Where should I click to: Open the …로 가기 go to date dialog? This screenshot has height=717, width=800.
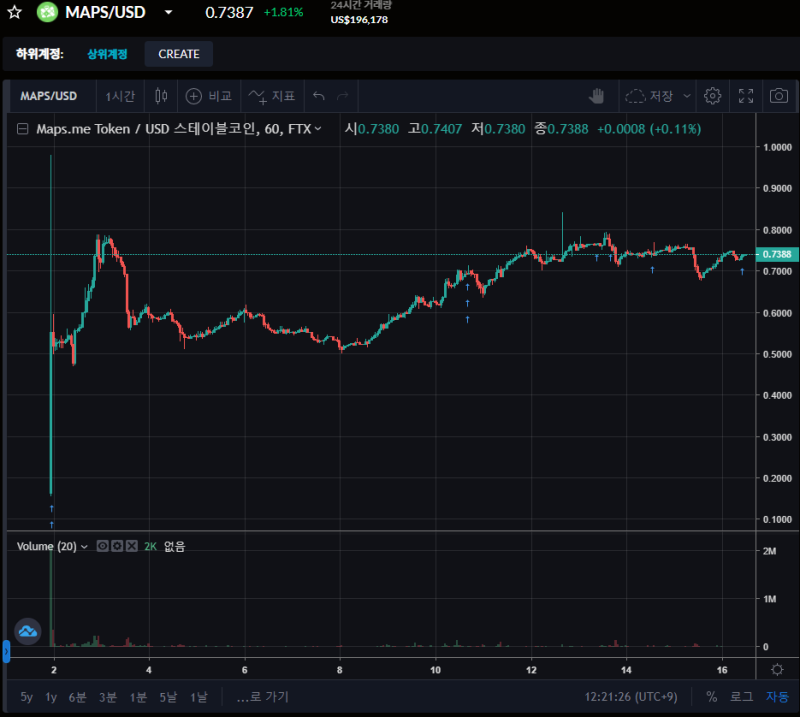[x=262, y=697]
